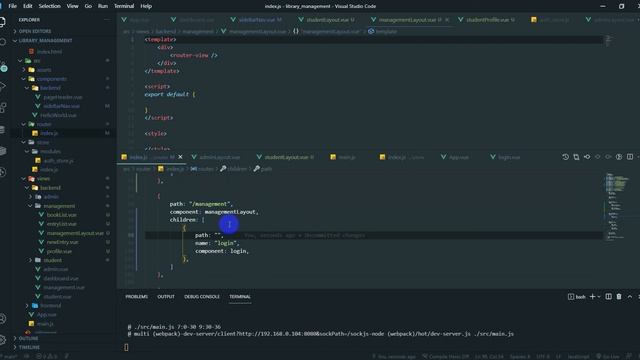Open bookList.vue in the explorer
The height and width of the screenshot is (360, 640).
61,215
